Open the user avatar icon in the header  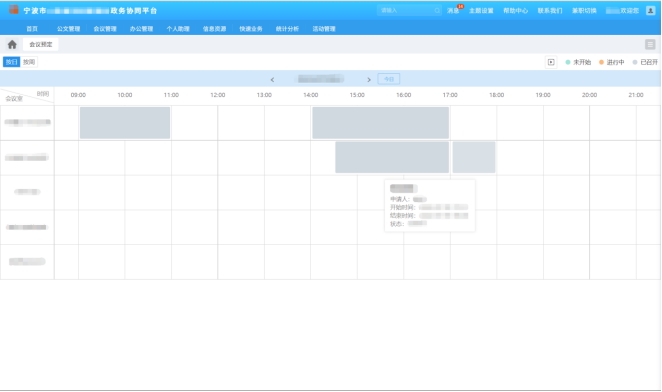pyautogui.click(x=650, y=11)
